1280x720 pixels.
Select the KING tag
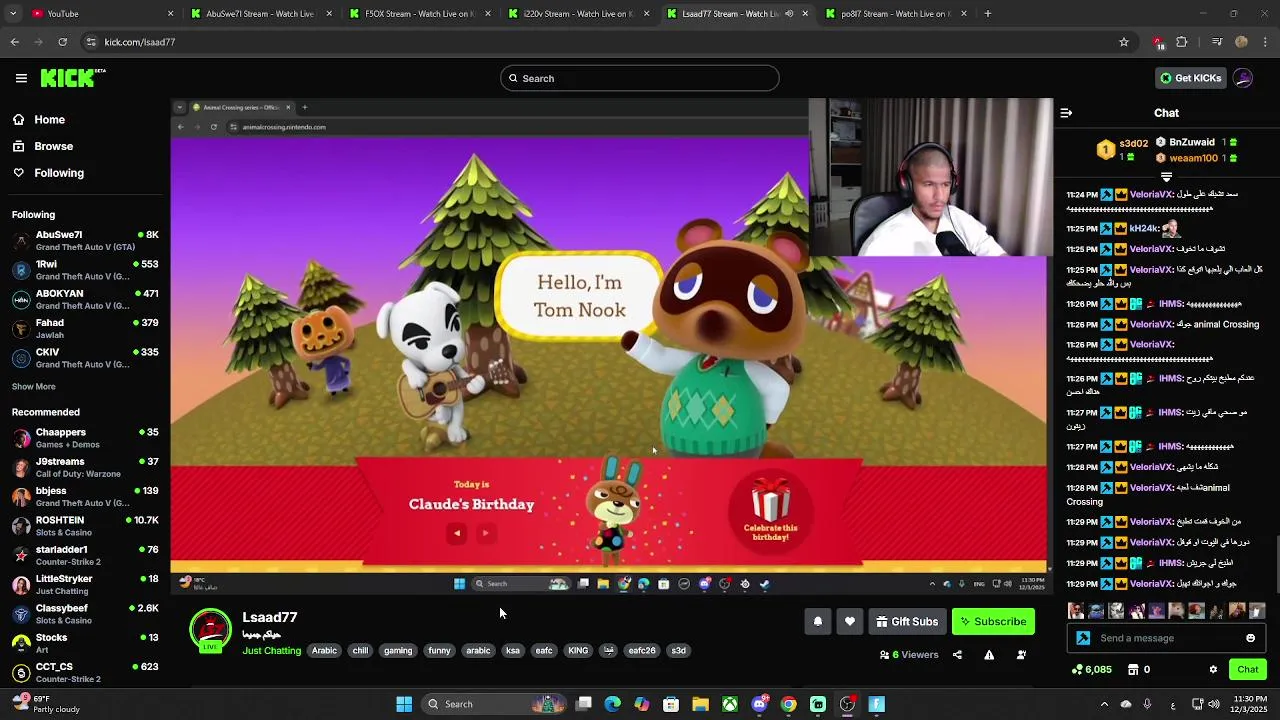(x=578, y=651)
